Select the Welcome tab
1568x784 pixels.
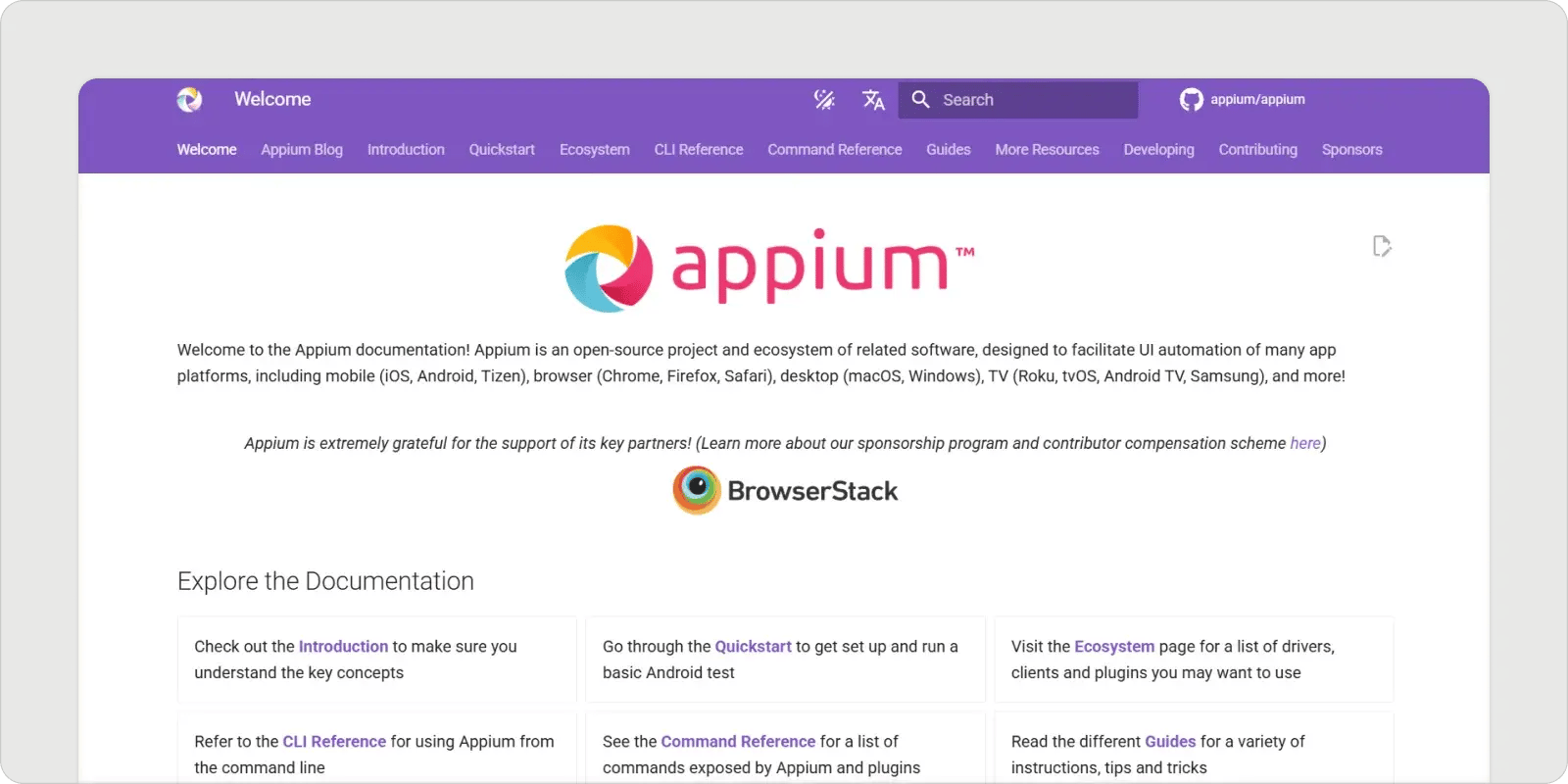[x=207, y=149]
